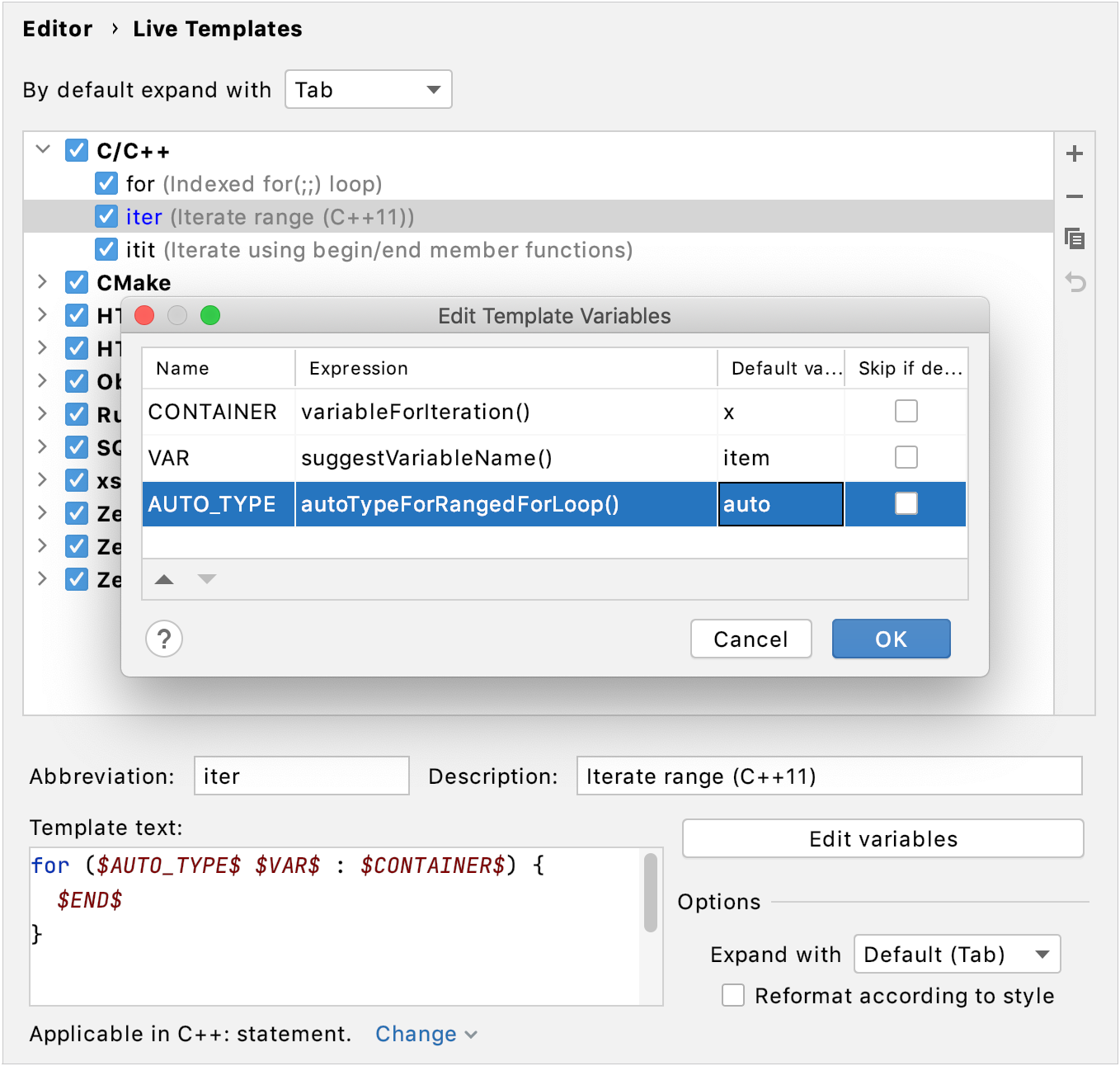Uncheck the for template checkbox

106,183
